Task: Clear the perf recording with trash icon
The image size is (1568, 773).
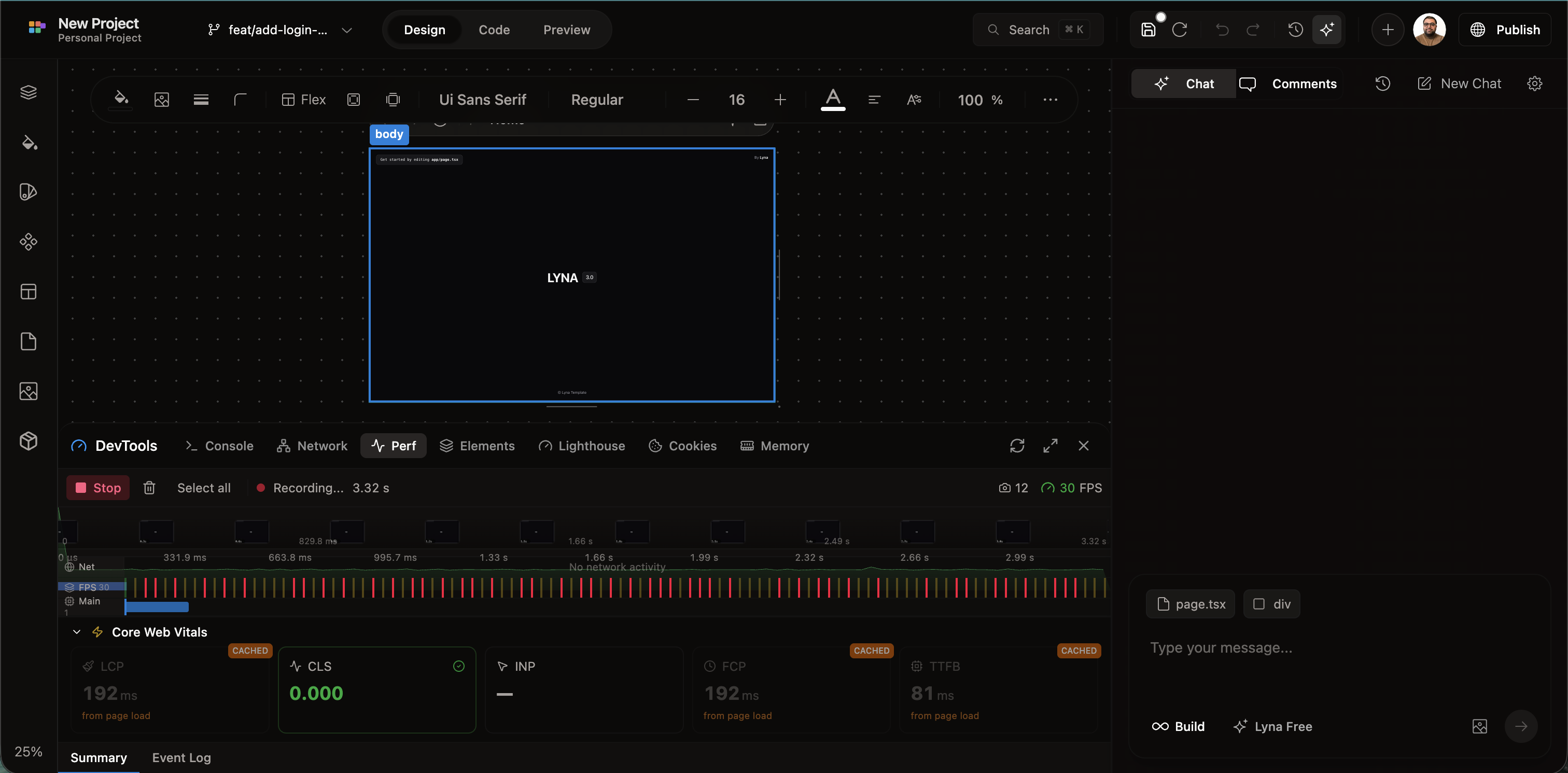Action: pos(149,488)
